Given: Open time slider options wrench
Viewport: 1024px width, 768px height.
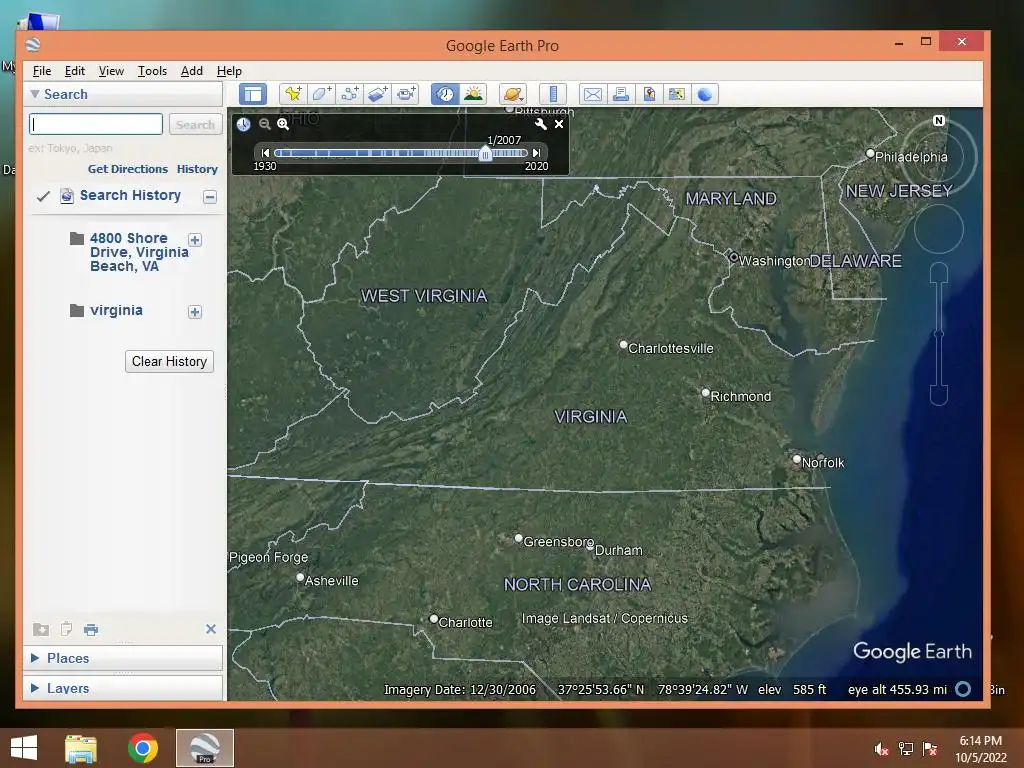Looking at the screenshot, I should [x=541, y=124].
